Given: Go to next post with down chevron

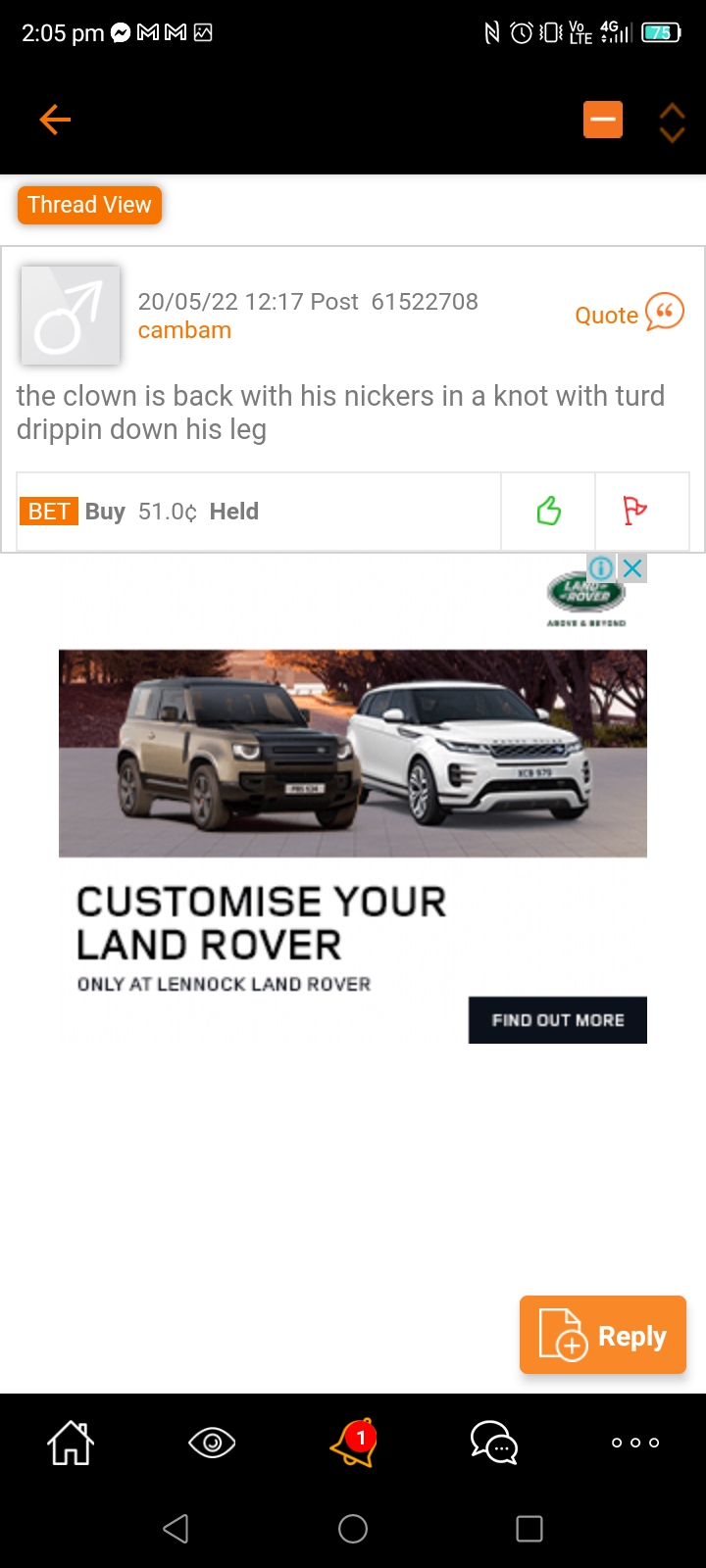Looking at the screenshot, I should point(673,133).
